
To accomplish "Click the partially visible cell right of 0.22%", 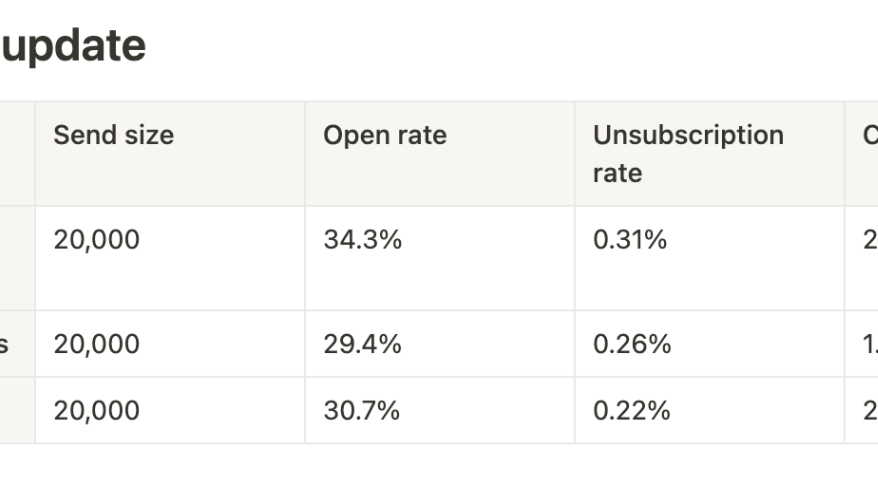I will coord(863,410).
